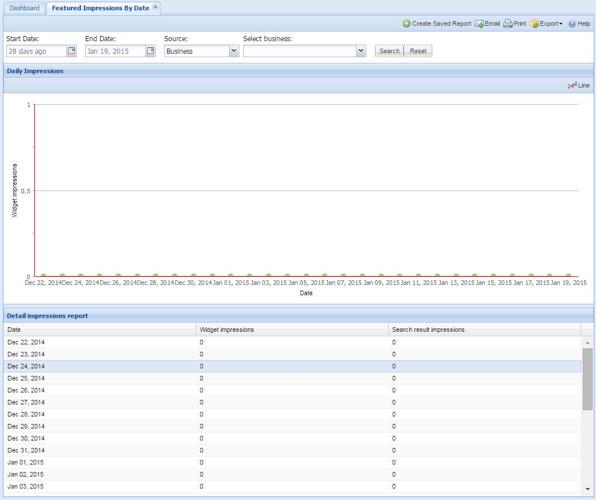Image resolution: width=596 pixels, height=500 pixels.
Task: Expand the Select business dropdown arrow
Action: pos(361,51)
